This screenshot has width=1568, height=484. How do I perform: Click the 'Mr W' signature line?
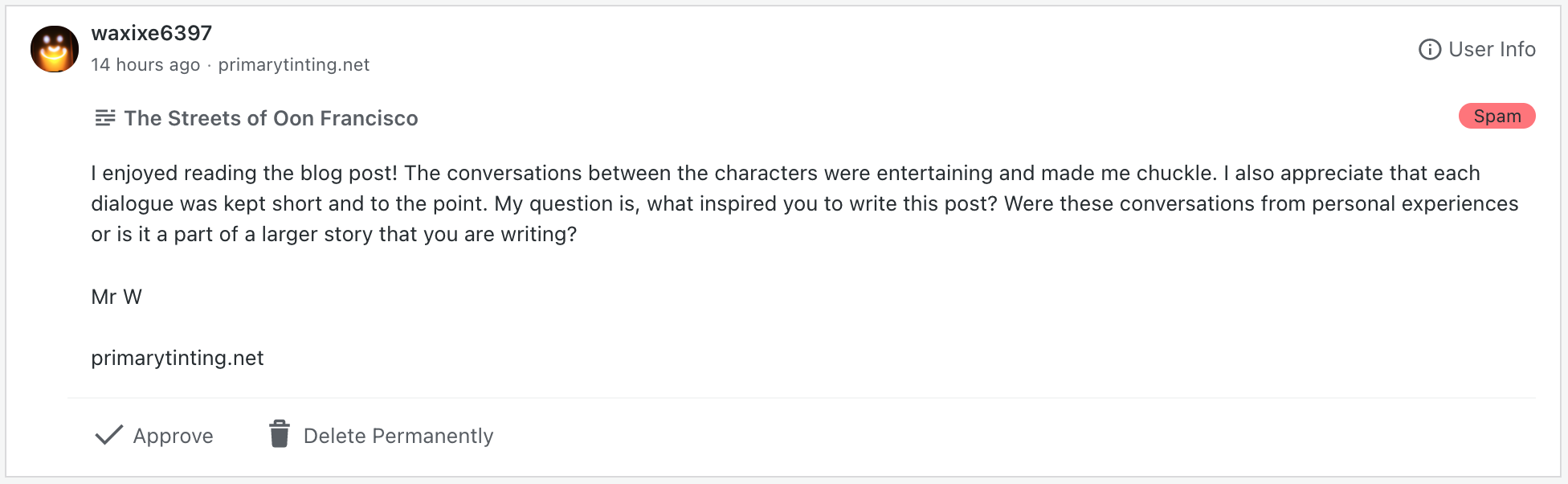(116, 297)
